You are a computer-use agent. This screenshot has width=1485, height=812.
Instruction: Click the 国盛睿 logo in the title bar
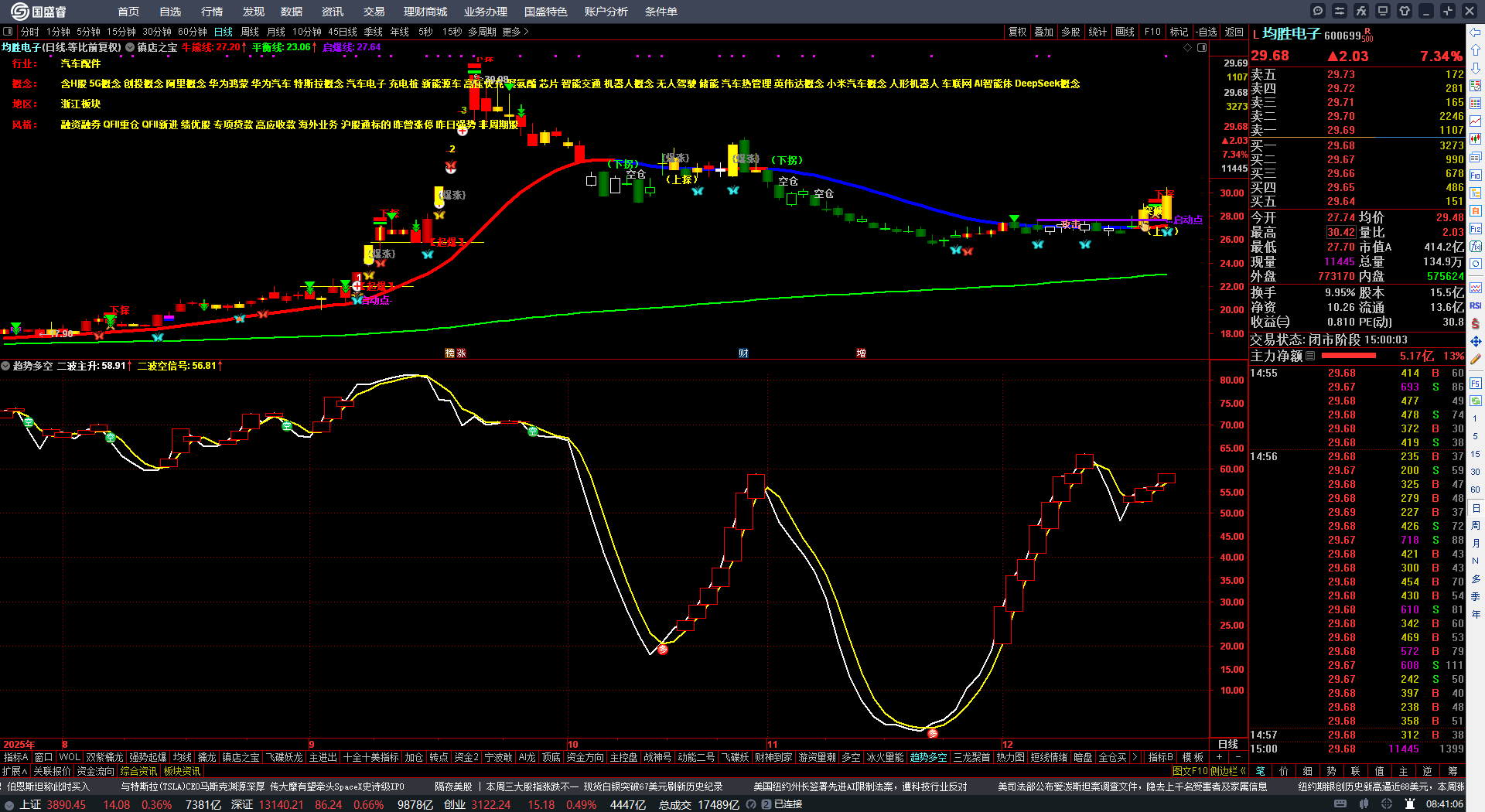click(x=39, y=12)
